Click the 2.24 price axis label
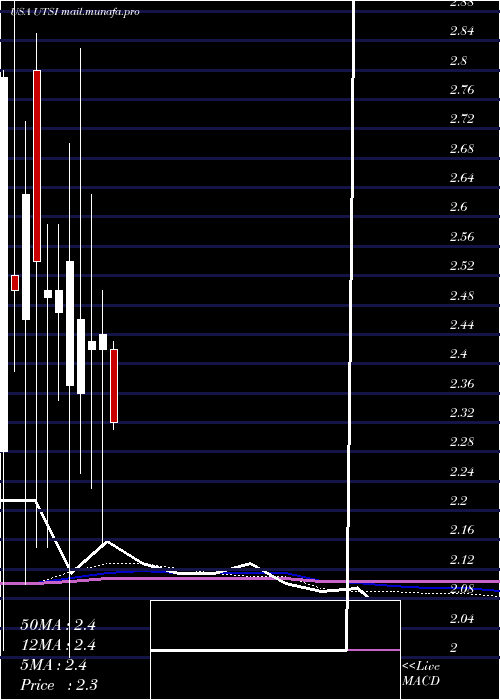500x700 pixels. (462, 471)
